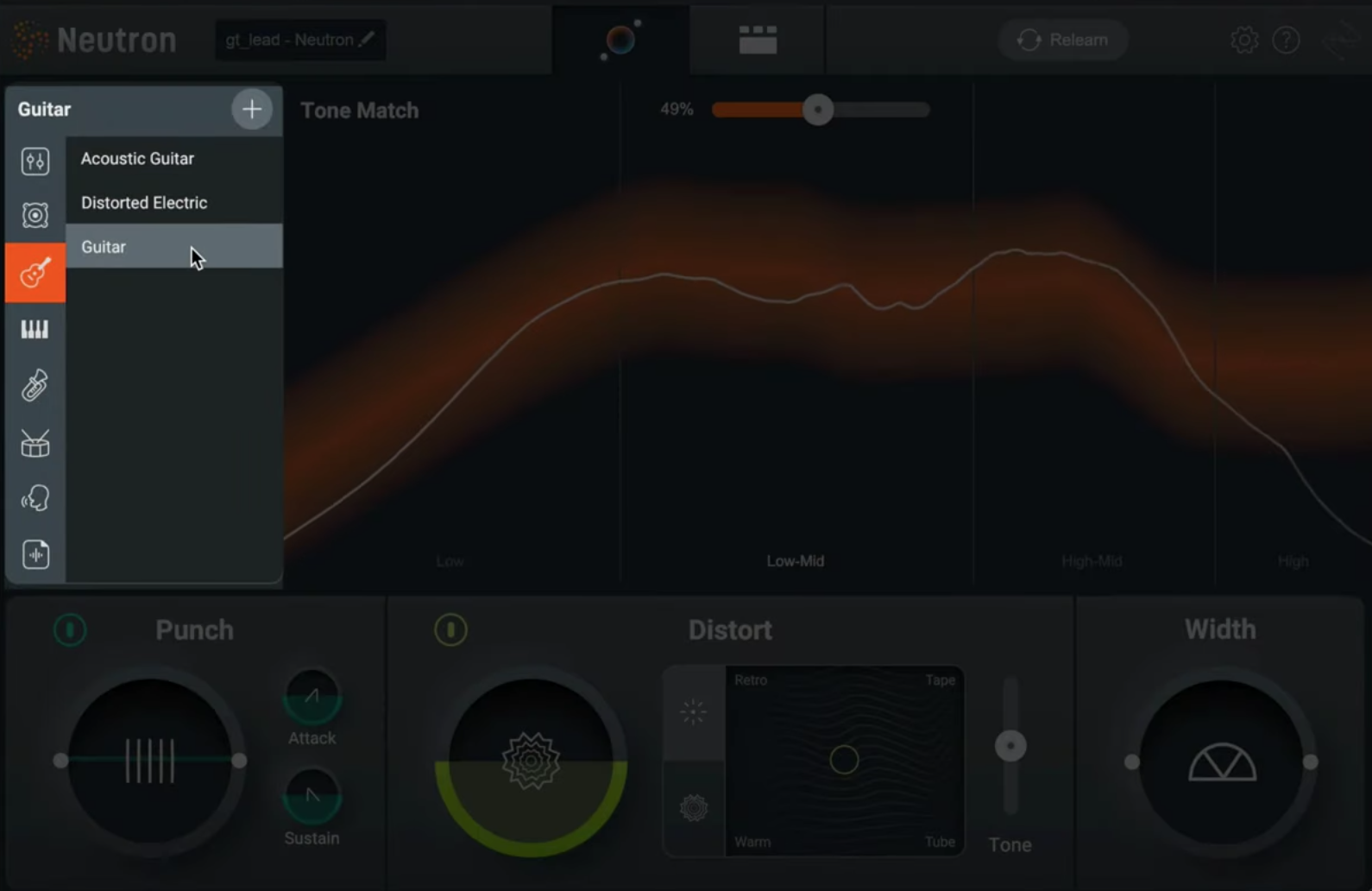The image size is (1372, 891).
Task: Select the keyboard keys category icon
Action: tap(35, 329)
